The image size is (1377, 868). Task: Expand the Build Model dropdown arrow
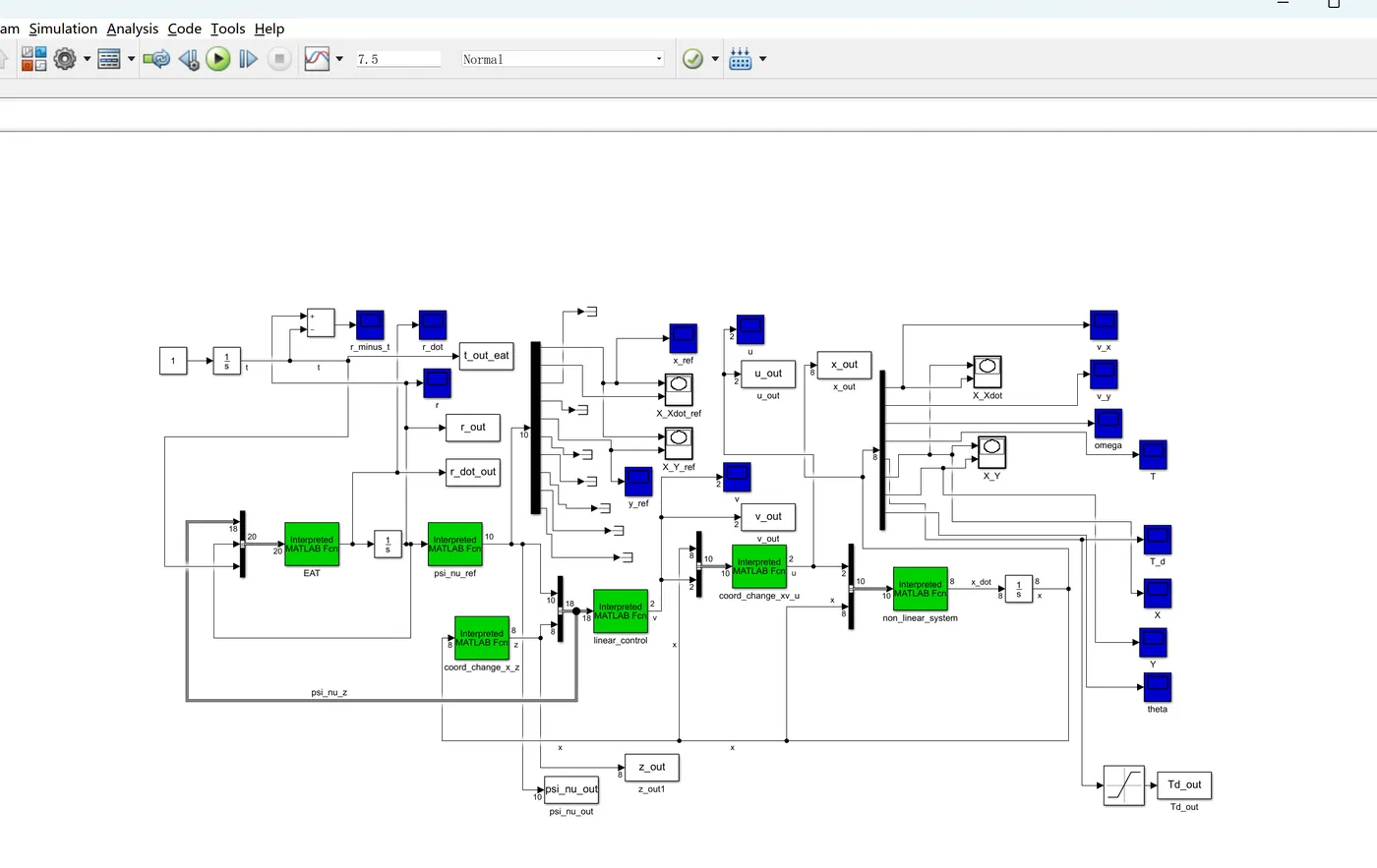[x=762, y=59]
